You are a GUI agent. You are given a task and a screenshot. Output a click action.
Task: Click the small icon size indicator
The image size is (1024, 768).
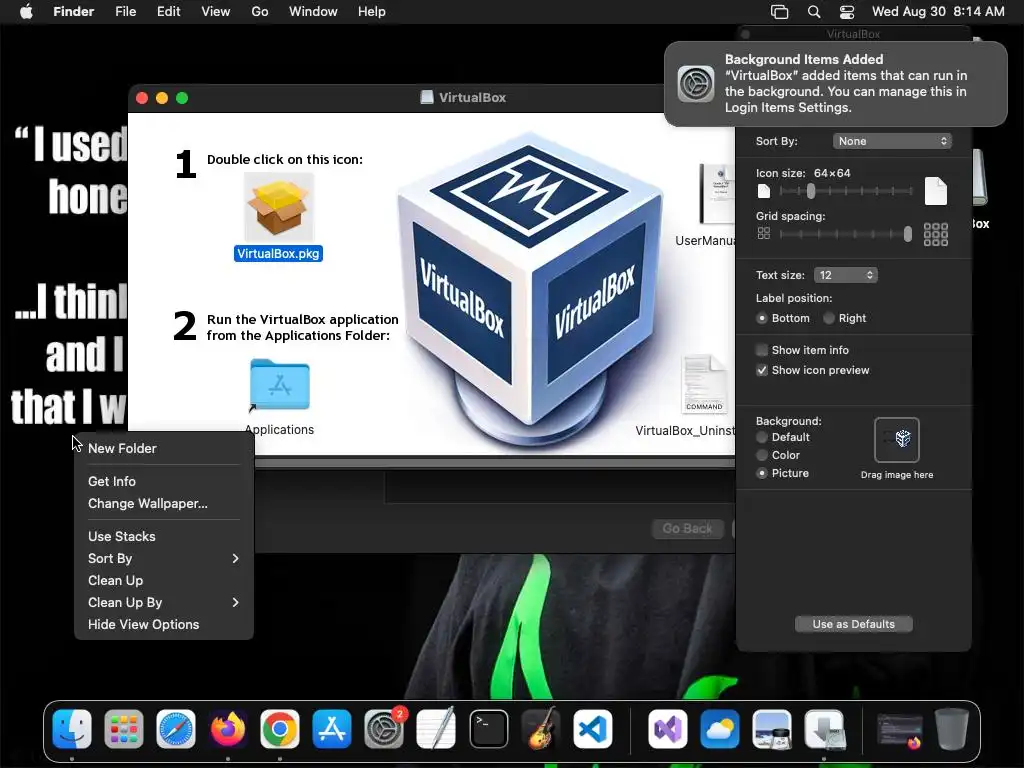coord(763,191)
